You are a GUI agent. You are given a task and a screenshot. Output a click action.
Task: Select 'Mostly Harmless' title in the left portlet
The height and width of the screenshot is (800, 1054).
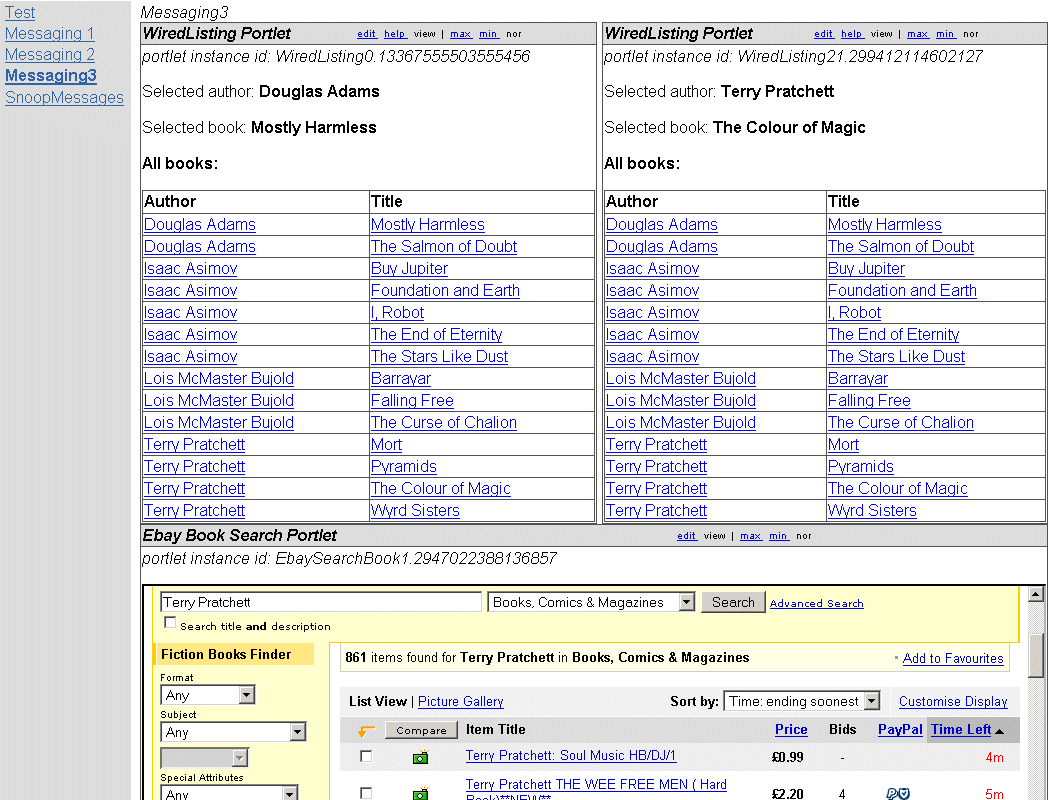click(428, 225)
